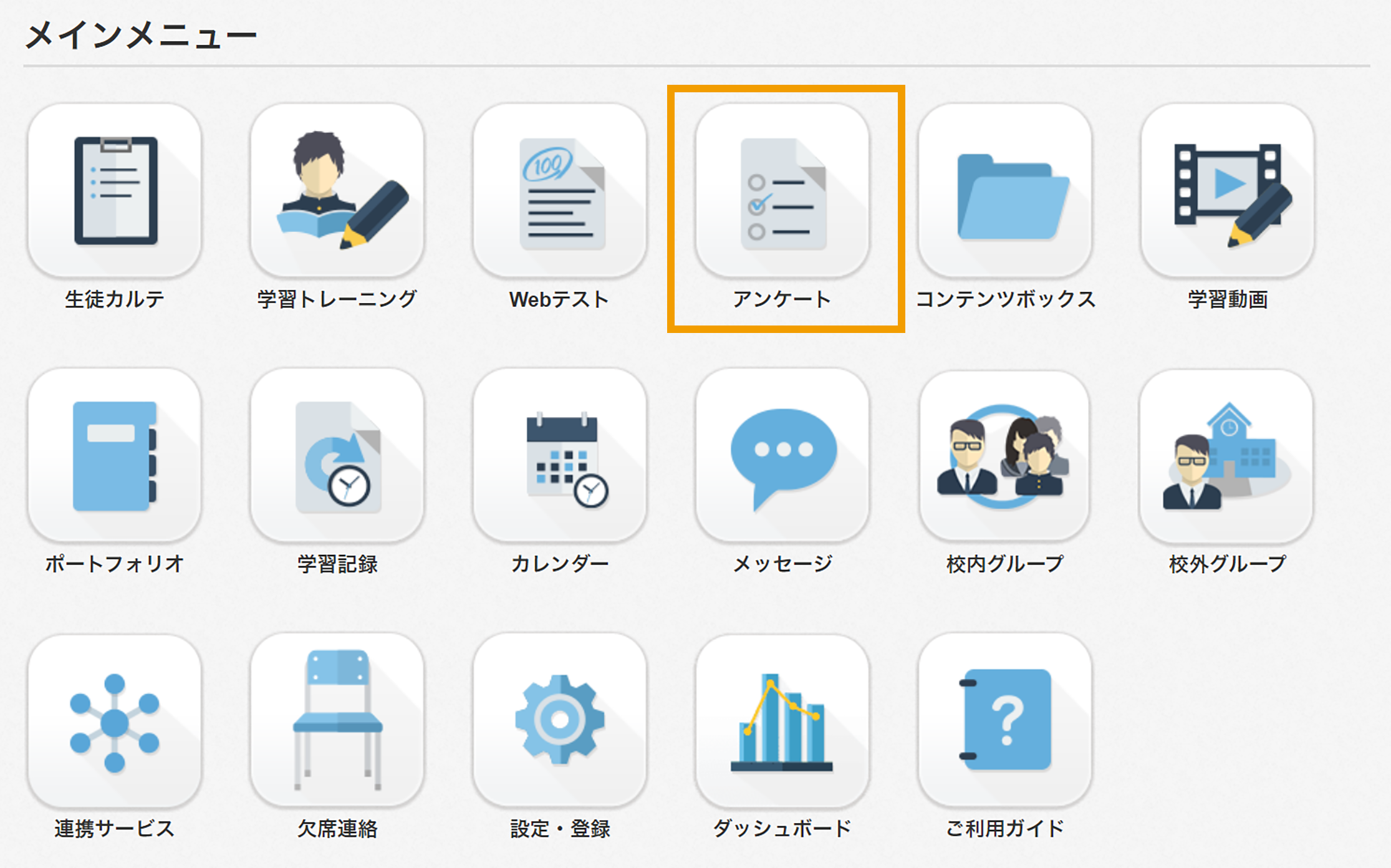1391x868 pixels.
Task: Click the アンケート text label
Action: pos(782,299)
